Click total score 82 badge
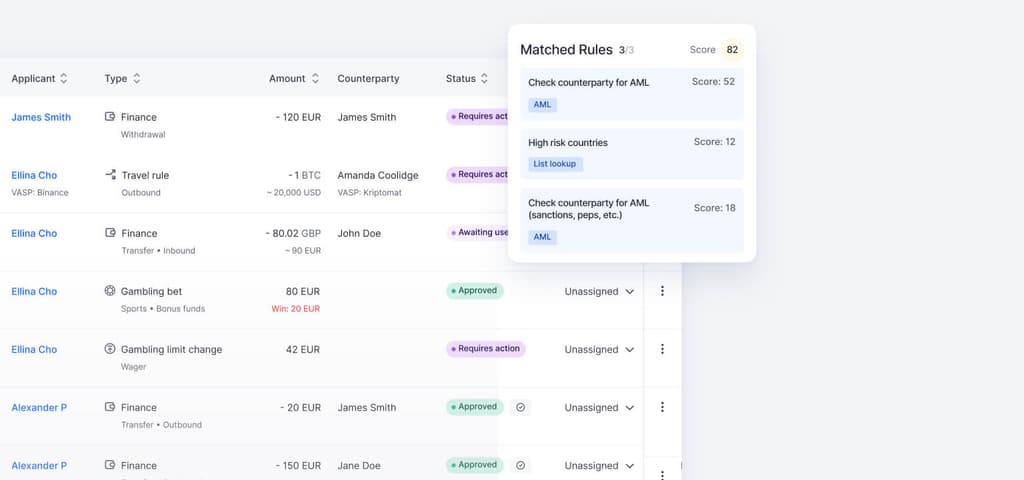 (732, 50)
